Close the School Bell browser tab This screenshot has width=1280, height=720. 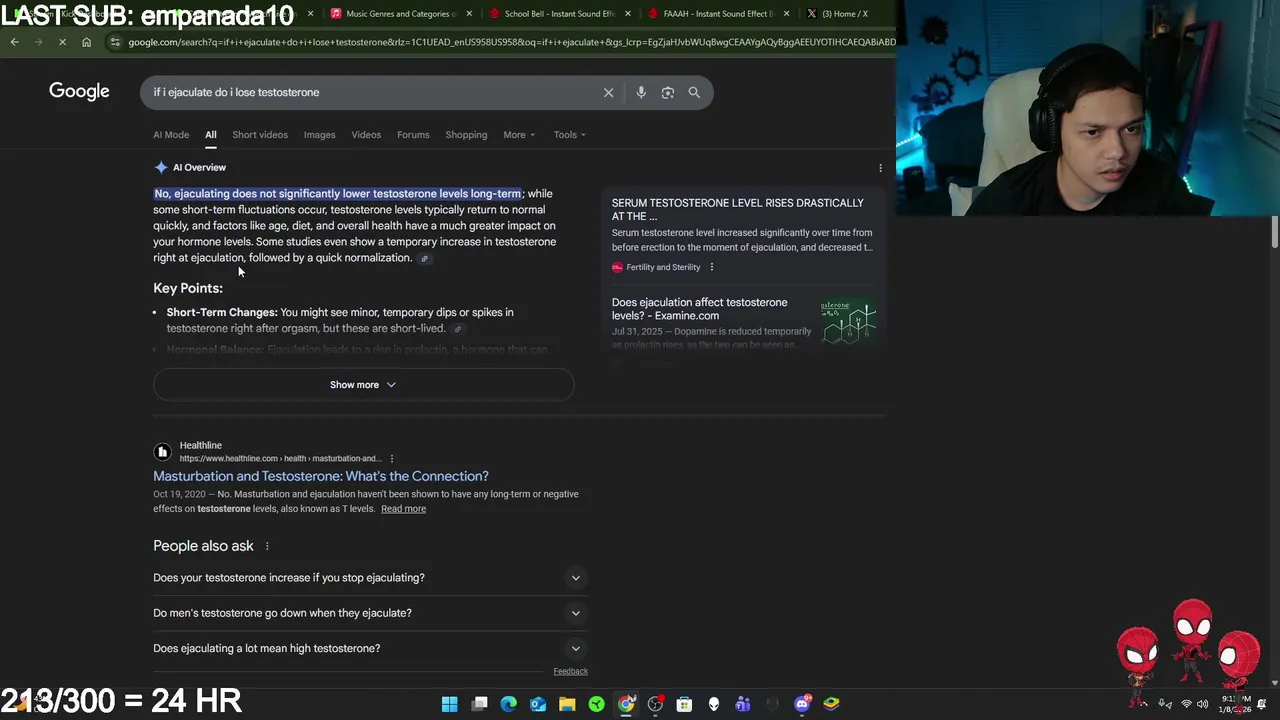click(x=628, y=14)
